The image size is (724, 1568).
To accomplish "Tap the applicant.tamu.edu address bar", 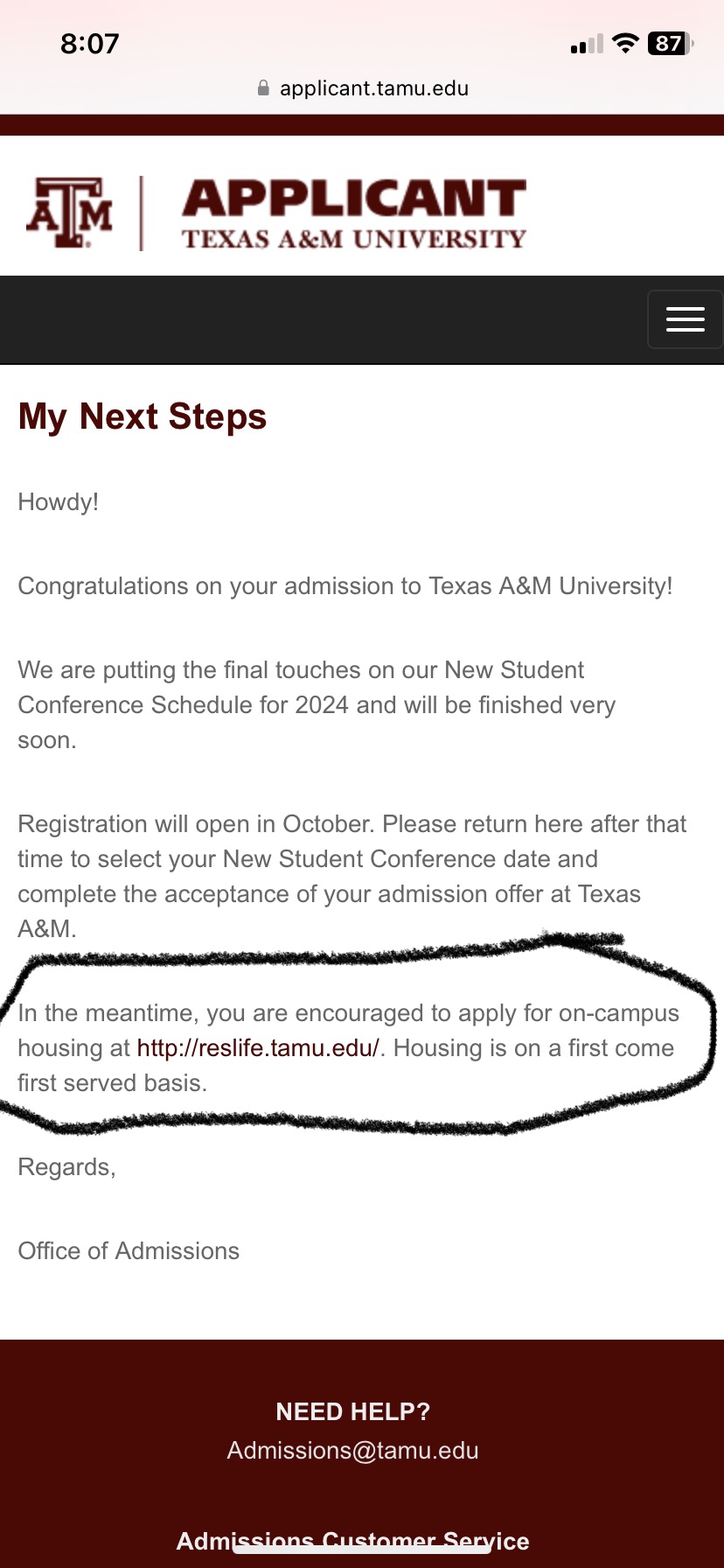I will [373, 88].
